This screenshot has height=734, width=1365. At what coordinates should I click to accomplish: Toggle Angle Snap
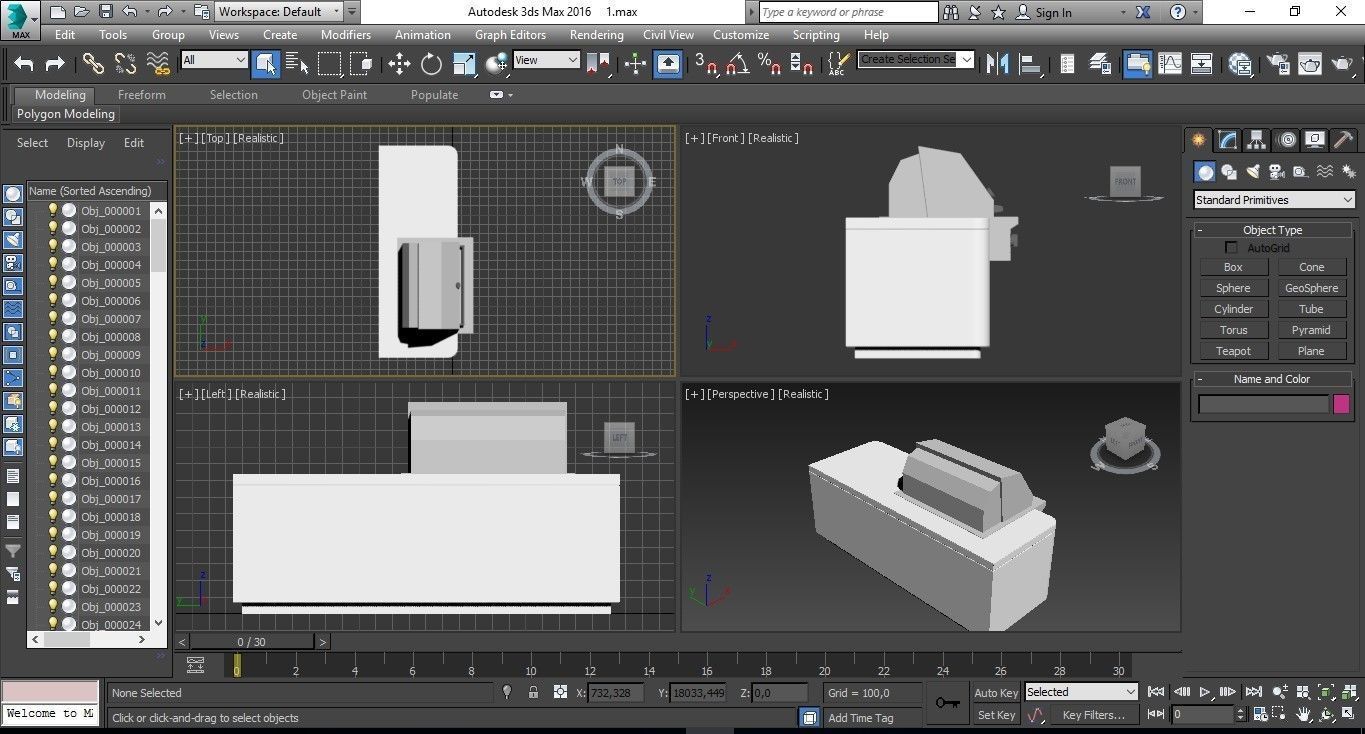tap(737, 64)
